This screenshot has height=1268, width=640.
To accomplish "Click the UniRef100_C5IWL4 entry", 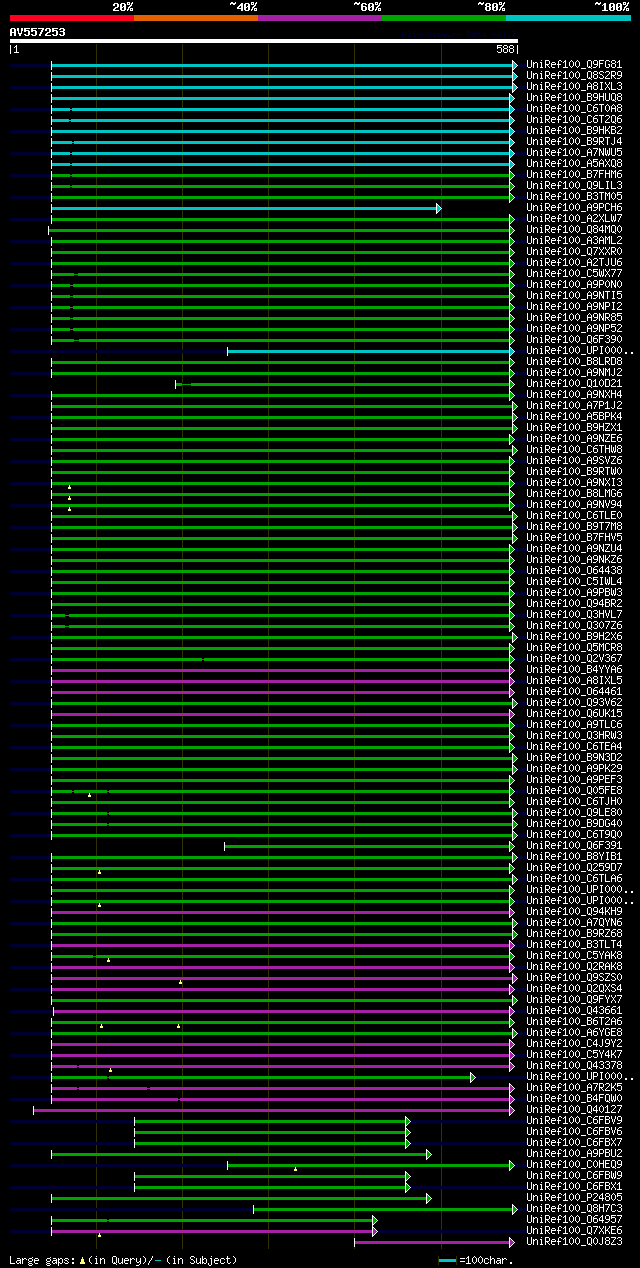I will click(574, 581).
